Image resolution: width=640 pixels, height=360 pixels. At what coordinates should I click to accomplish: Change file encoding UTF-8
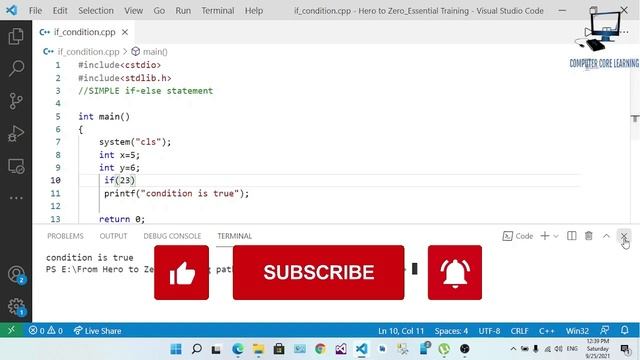(489, 331)
